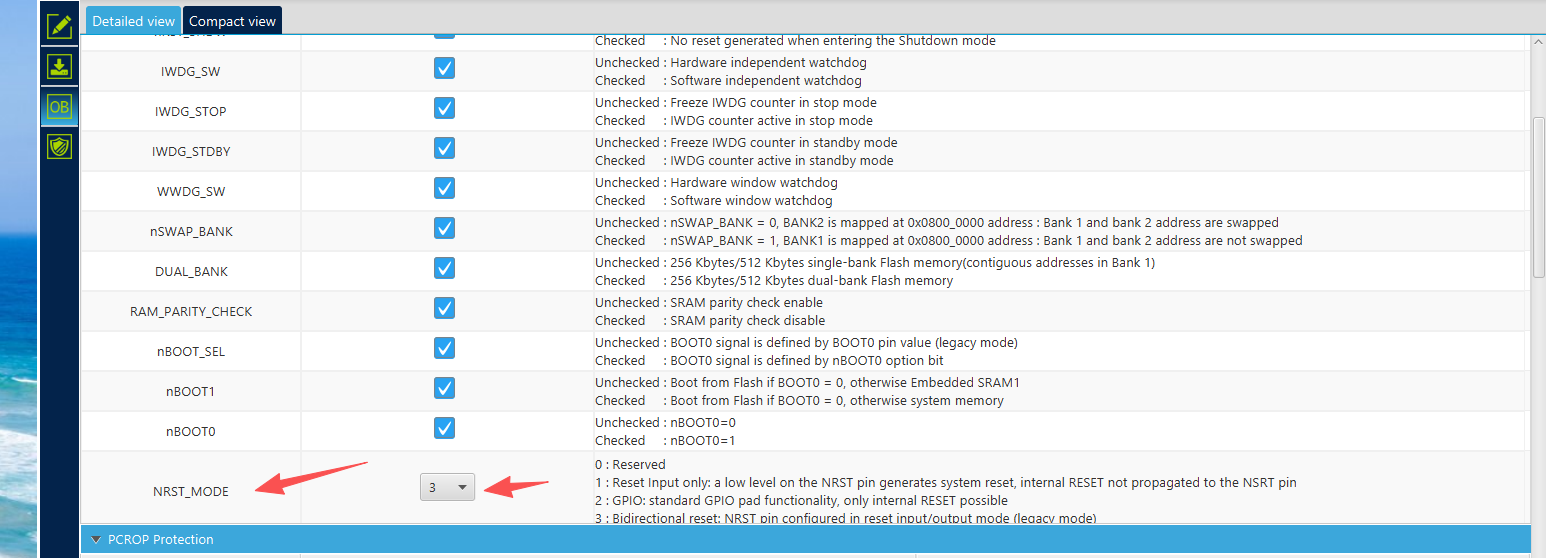Click 'No reset generated when entering Shutdown mode' text

(832, 41)
